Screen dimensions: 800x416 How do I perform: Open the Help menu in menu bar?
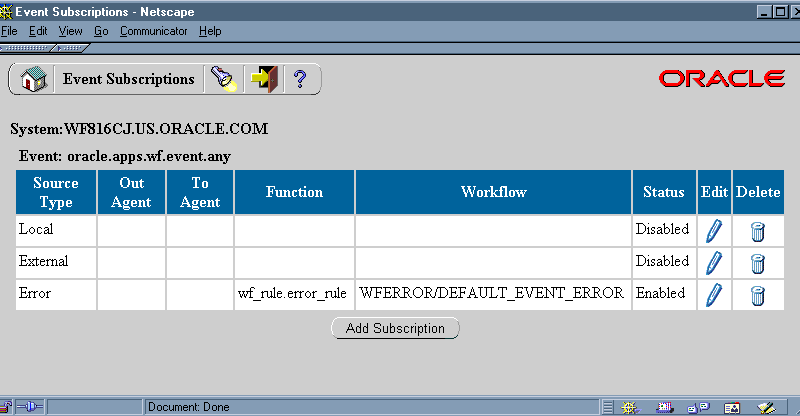coord(210,31)
